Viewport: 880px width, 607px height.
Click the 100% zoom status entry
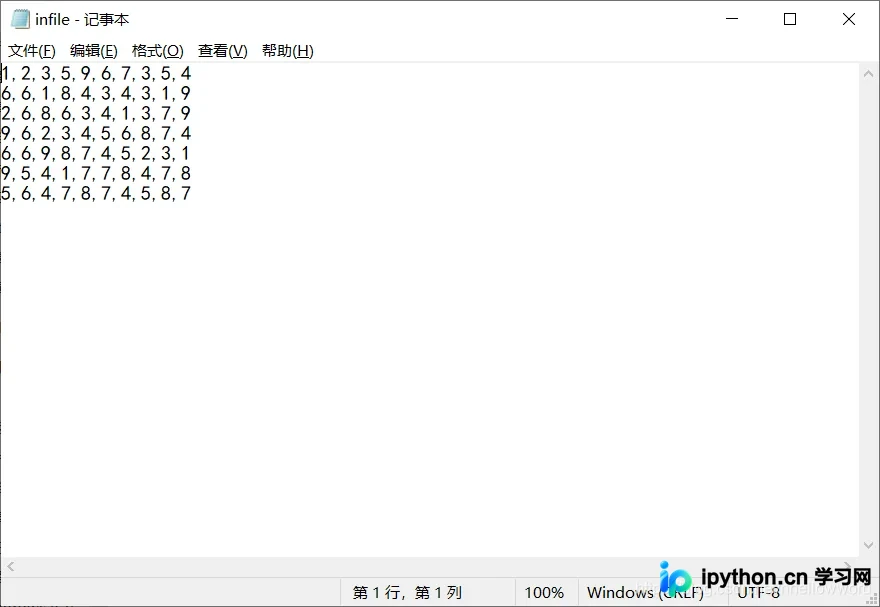[544, 592]
